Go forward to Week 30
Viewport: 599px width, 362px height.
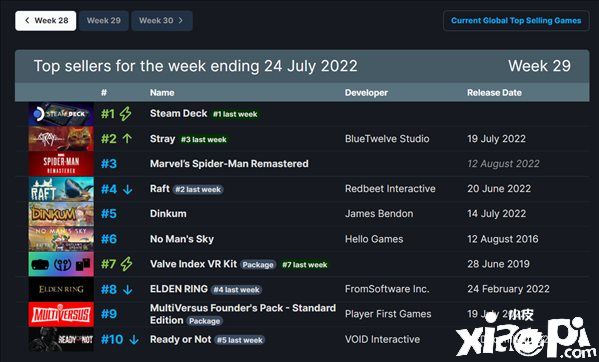pyautogui.click(x=162, y=21)
